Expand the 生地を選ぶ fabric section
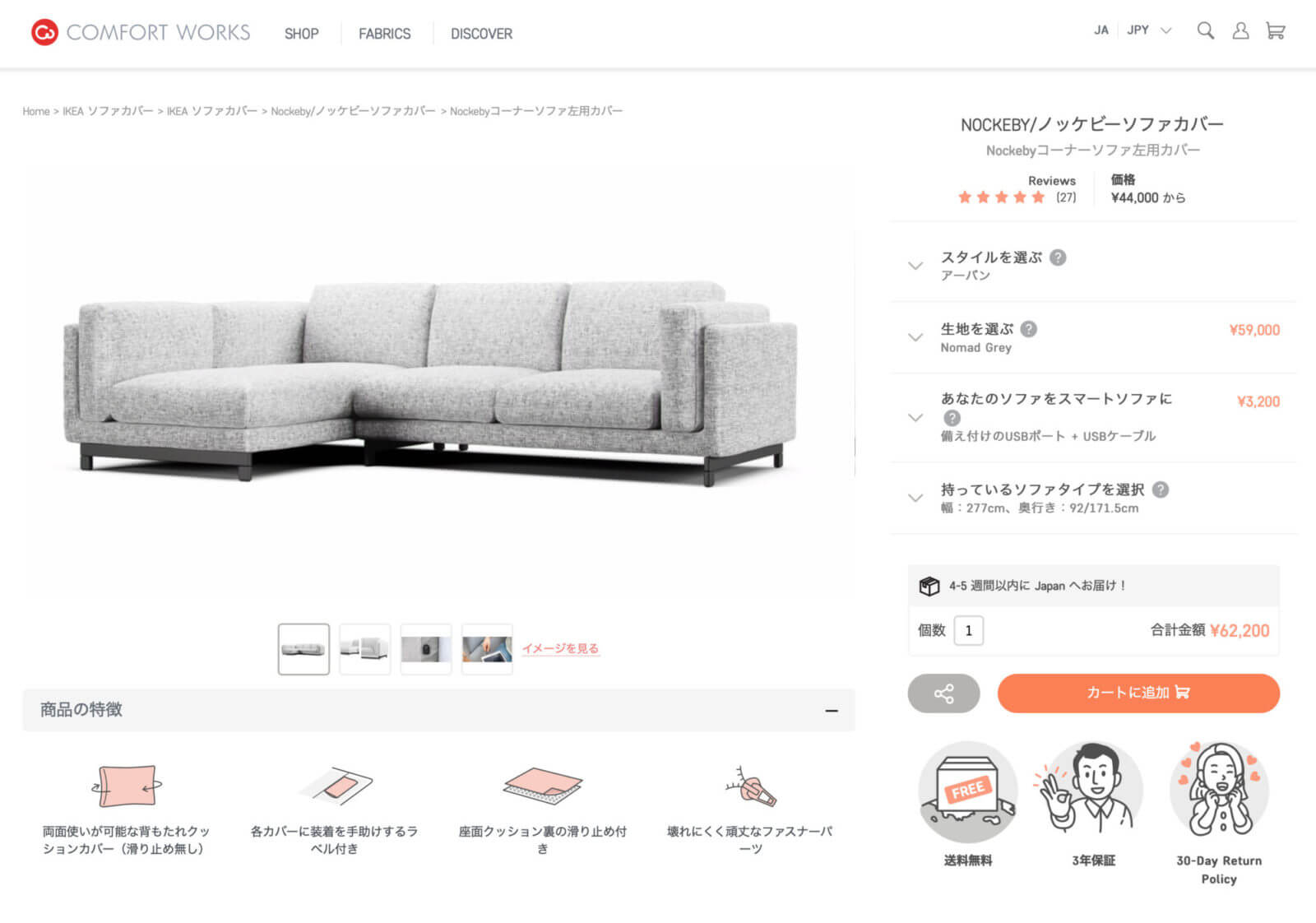This screenshot has height=923, width=1316. point(1093,337)
